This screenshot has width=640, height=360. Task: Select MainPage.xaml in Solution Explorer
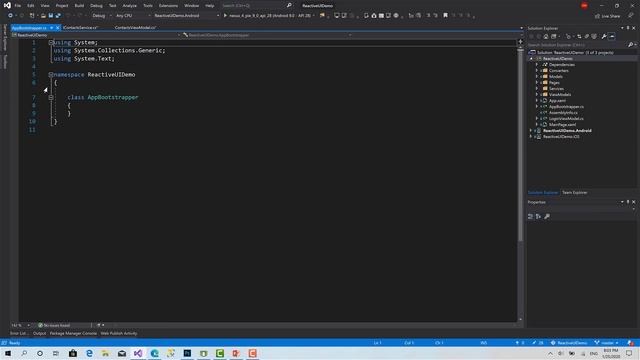tap(562, 125)
